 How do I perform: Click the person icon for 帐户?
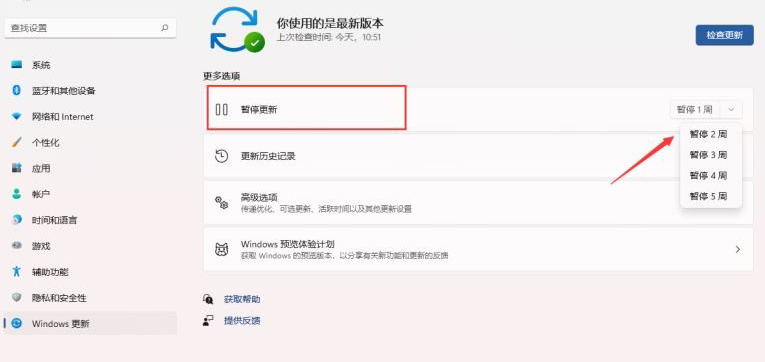click(x=17, y=194)
